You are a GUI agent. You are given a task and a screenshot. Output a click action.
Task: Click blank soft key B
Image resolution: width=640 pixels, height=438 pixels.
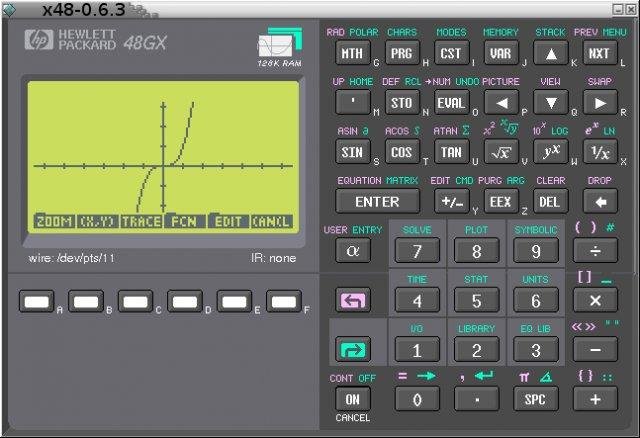[86, 302]
